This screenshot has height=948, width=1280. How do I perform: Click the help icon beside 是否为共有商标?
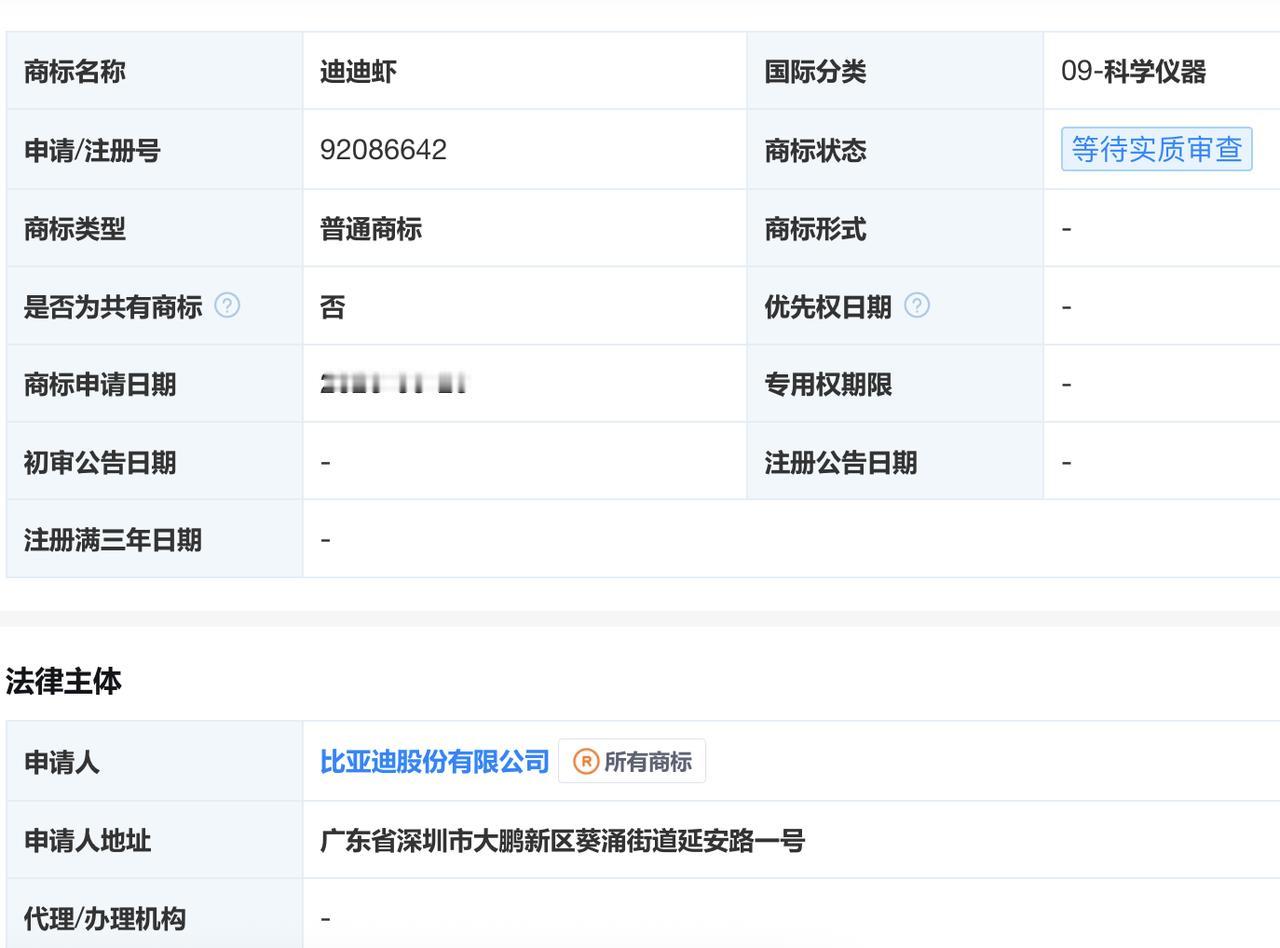[227, 306]
